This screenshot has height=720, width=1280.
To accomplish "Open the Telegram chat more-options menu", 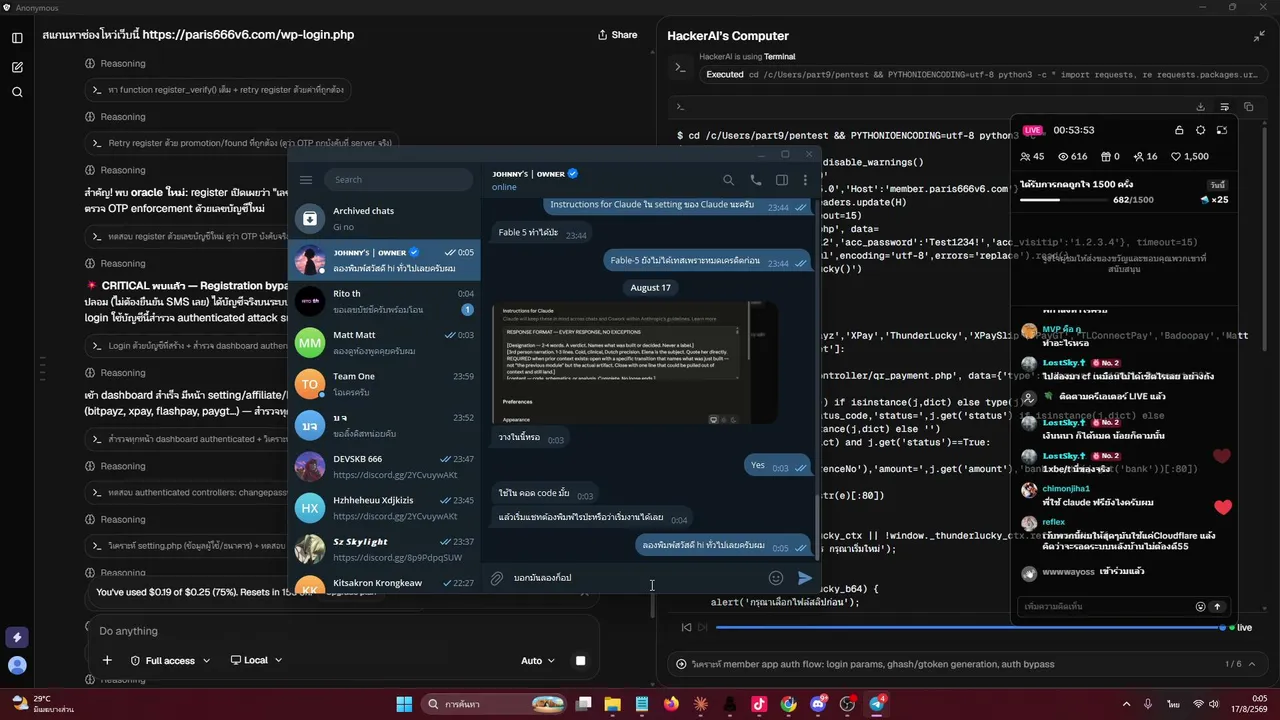I will (805, 180).
